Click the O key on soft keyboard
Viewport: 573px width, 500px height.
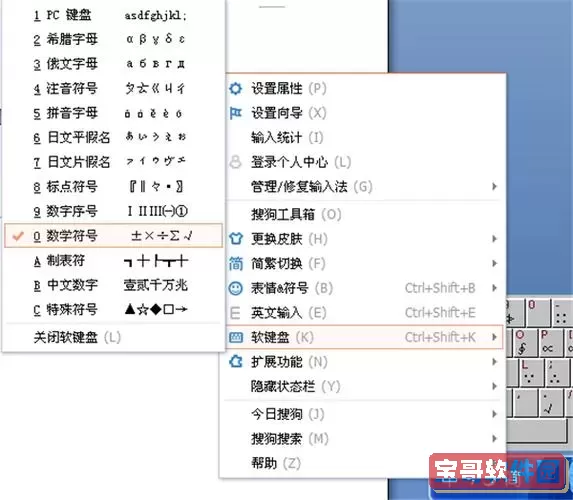[525, 343]
